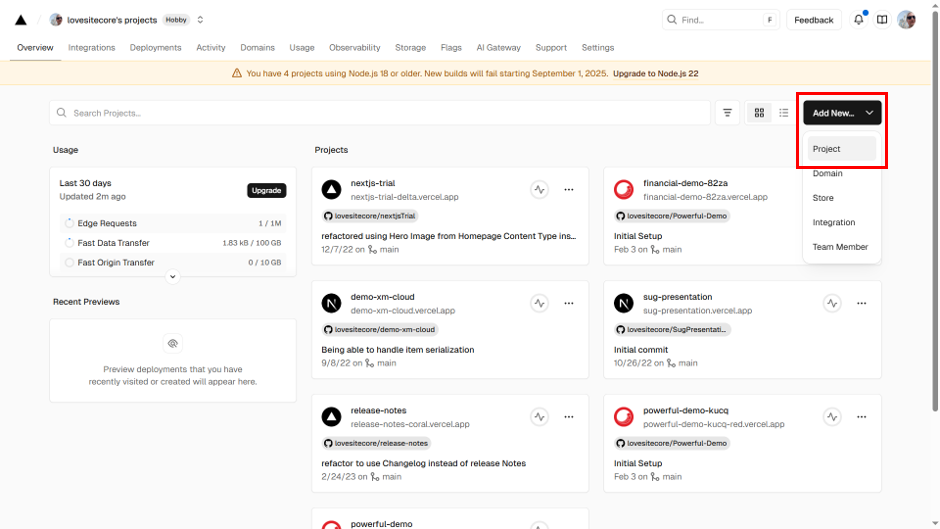
Task: Open the user avatar menu
Action: (x=906, y=20)
